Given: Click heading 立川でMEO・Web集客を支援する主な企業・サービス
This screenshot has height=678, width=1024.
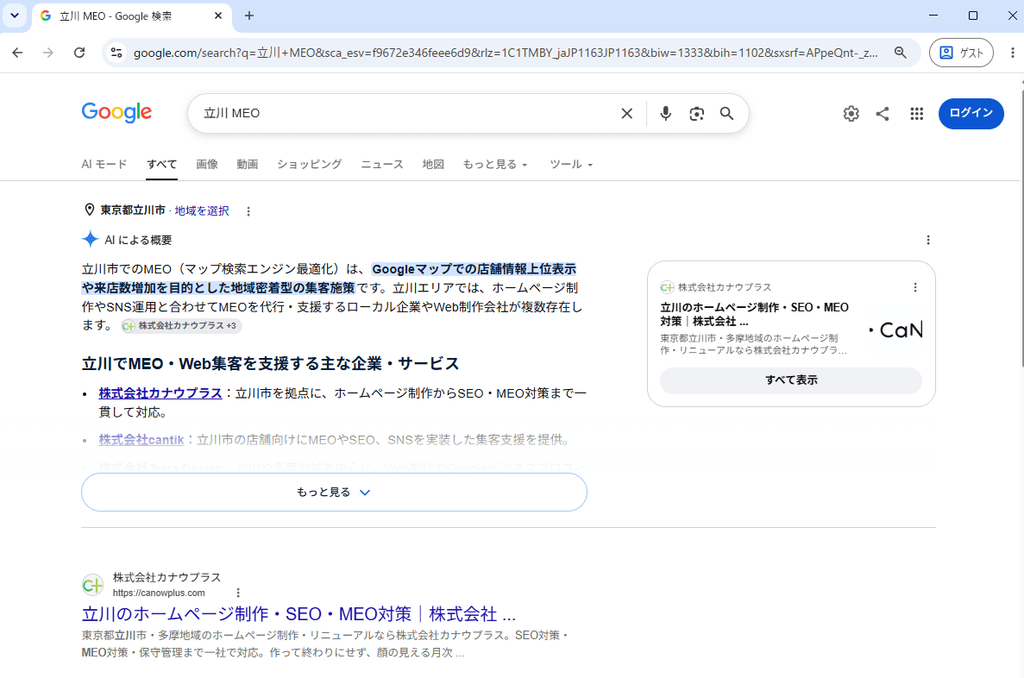Looking at the screenshot, I should pos(270,363).
